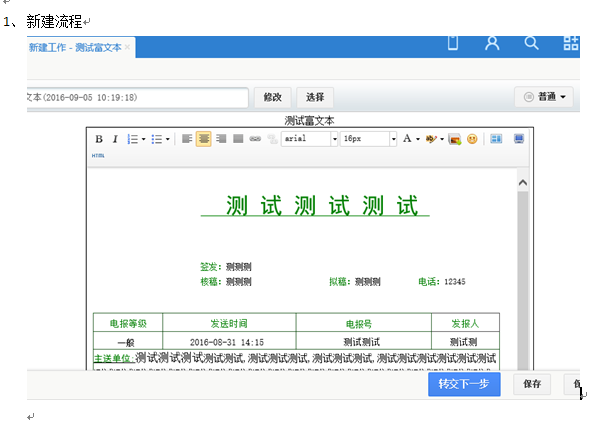Open the numbered list style dropdown arrow
The image size is (602, 423).
[144, 139]
